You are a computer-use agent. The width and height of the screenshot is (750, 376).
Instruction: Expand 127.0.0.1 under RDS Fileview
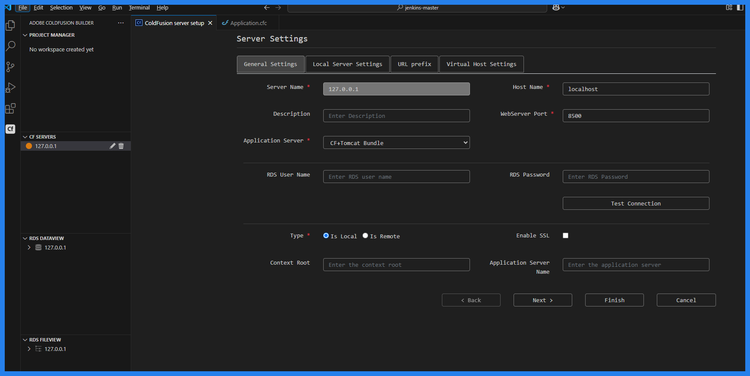pyautogui.click(x=29, y=349)
